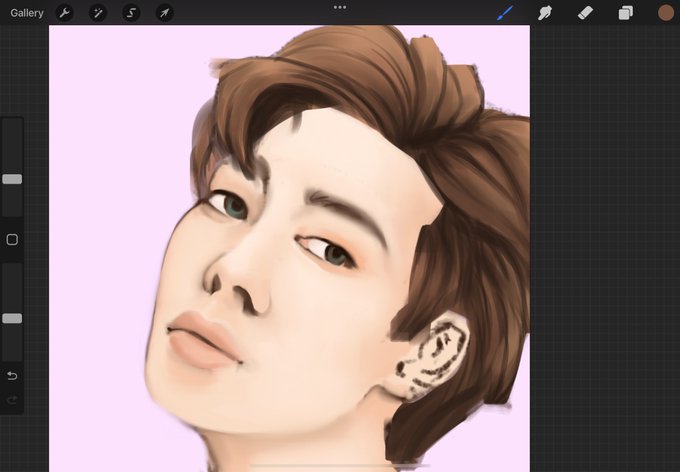Undo the last stroke

tap(12, 376)
